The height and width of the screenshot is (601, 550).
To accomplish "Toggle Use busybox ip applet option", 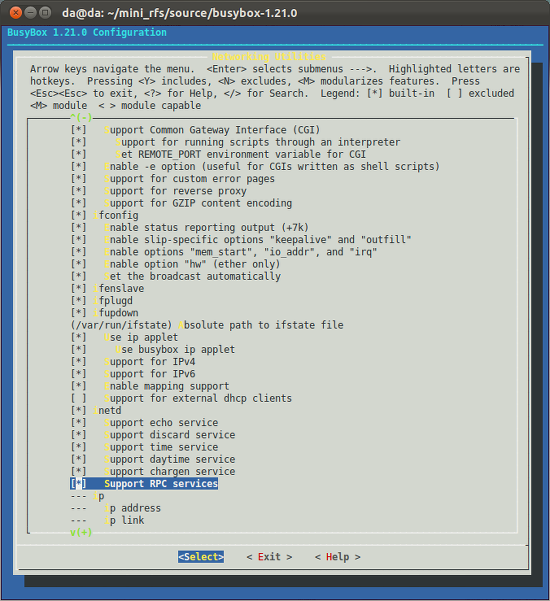I will 79,350.
